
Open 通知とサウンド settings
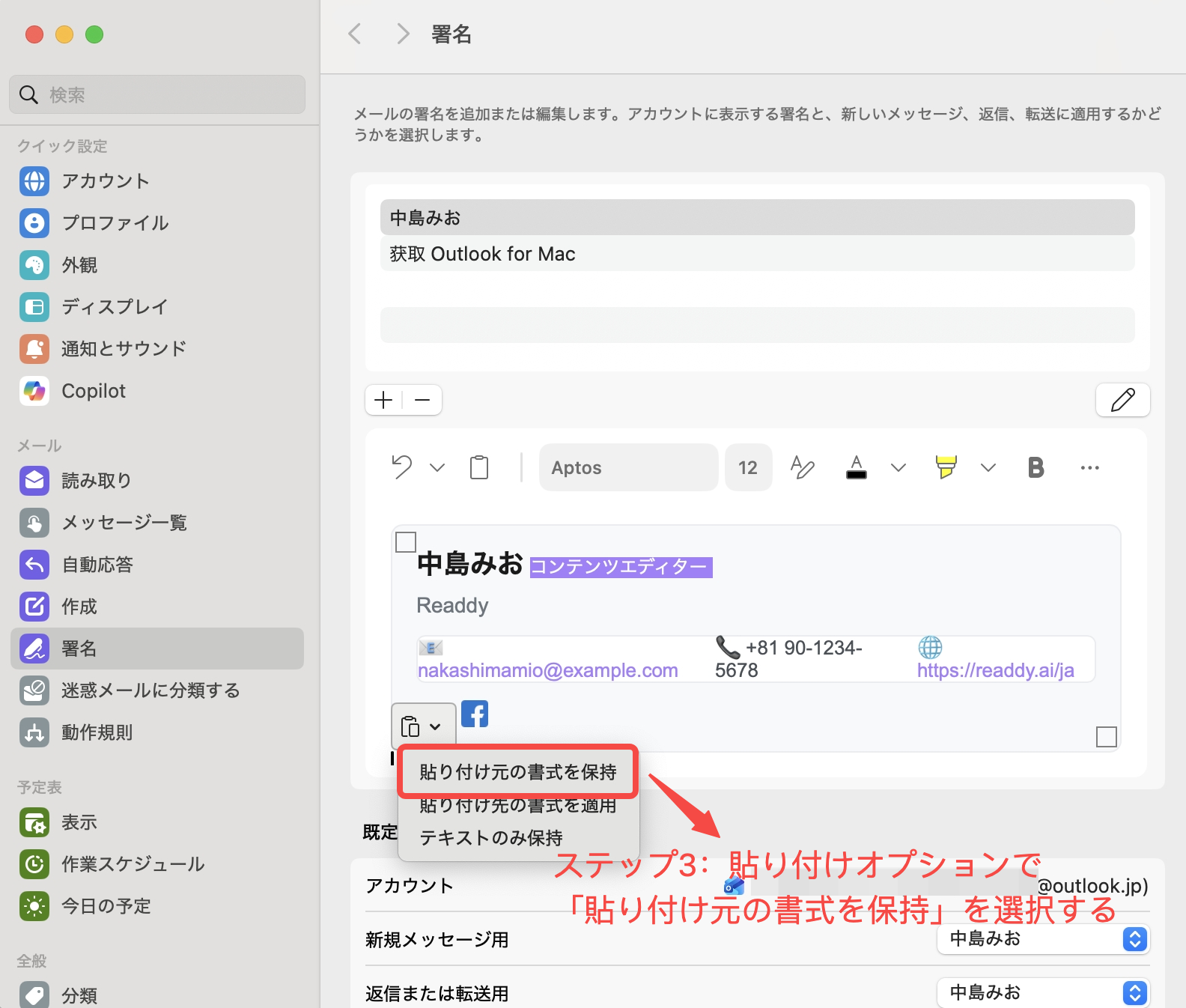click(x=157, y=349)
